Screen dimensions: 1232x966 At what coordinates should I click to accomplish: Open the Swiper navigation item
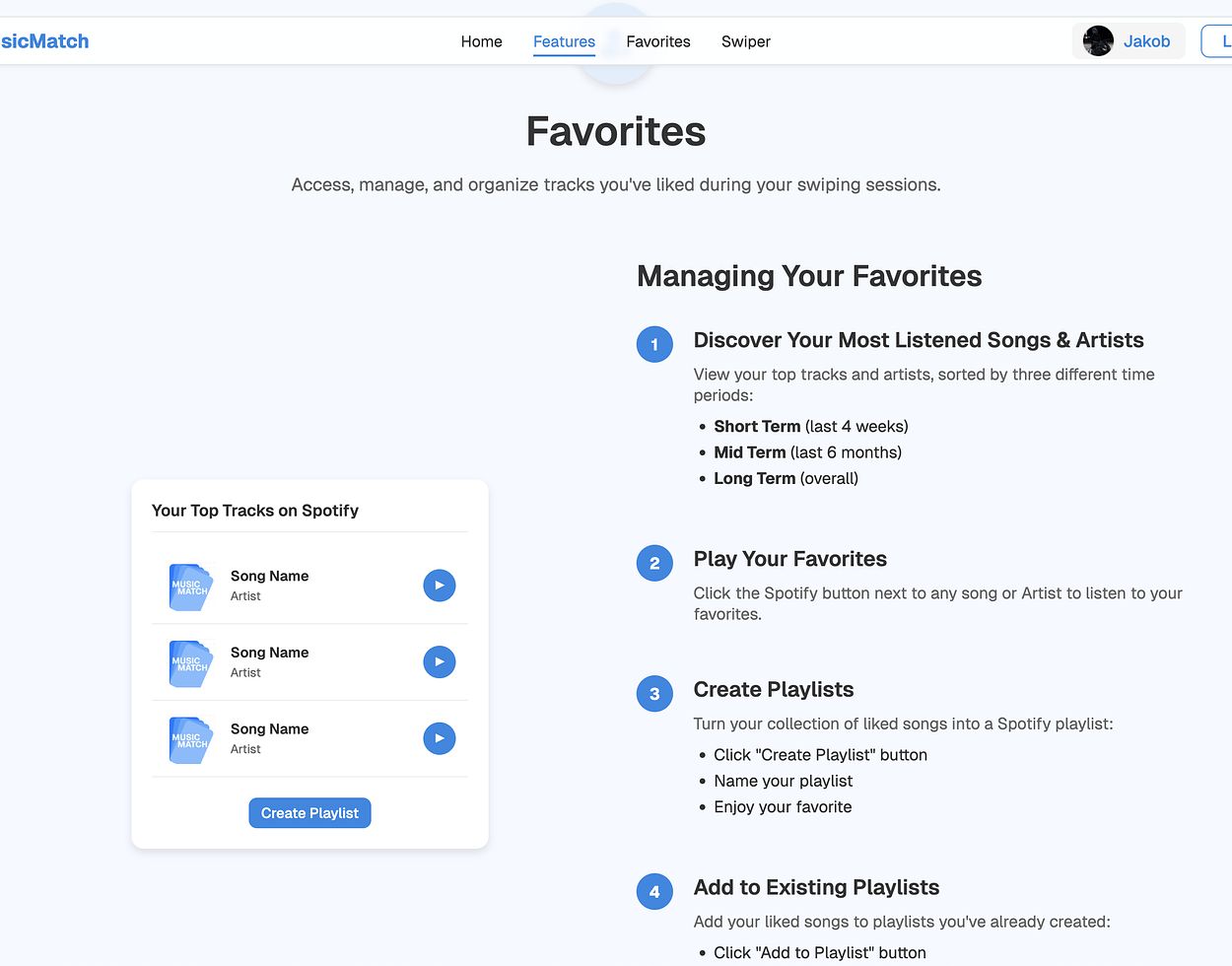[x=746, y=41]
